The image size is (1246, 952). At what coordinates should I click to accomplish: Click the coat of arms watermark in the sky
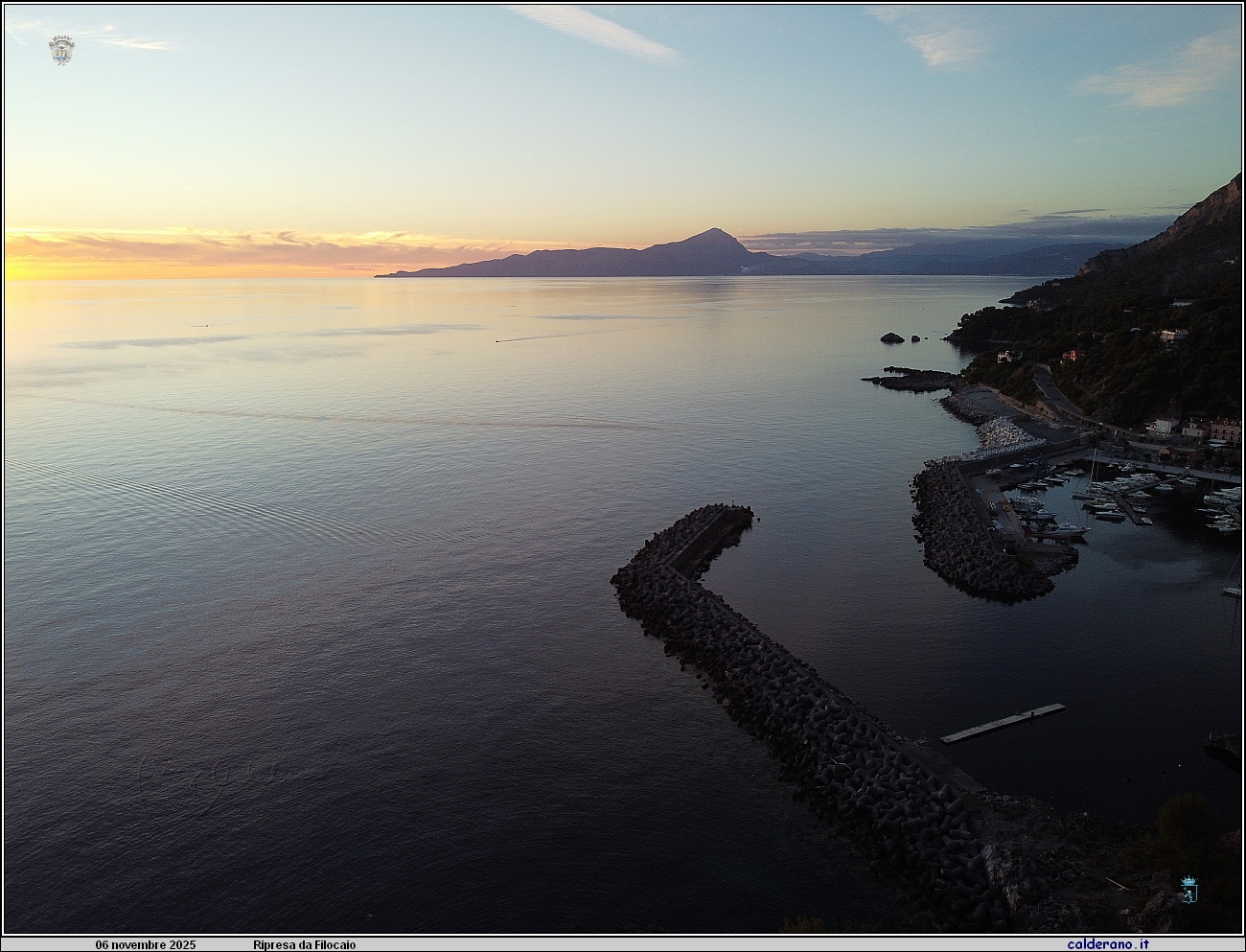click(61, 50)
